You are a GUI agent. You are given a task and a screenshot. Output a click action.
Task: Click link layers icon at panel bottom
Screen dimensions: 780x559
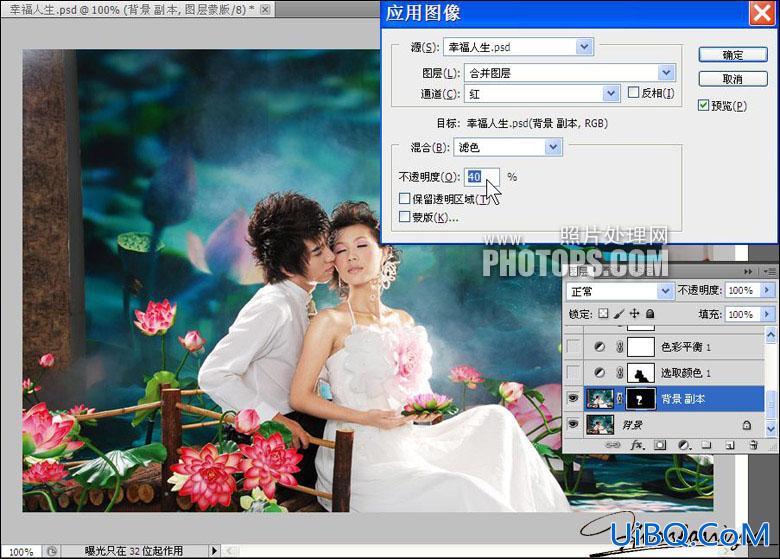pyautogui.click(x=612, y=445)
